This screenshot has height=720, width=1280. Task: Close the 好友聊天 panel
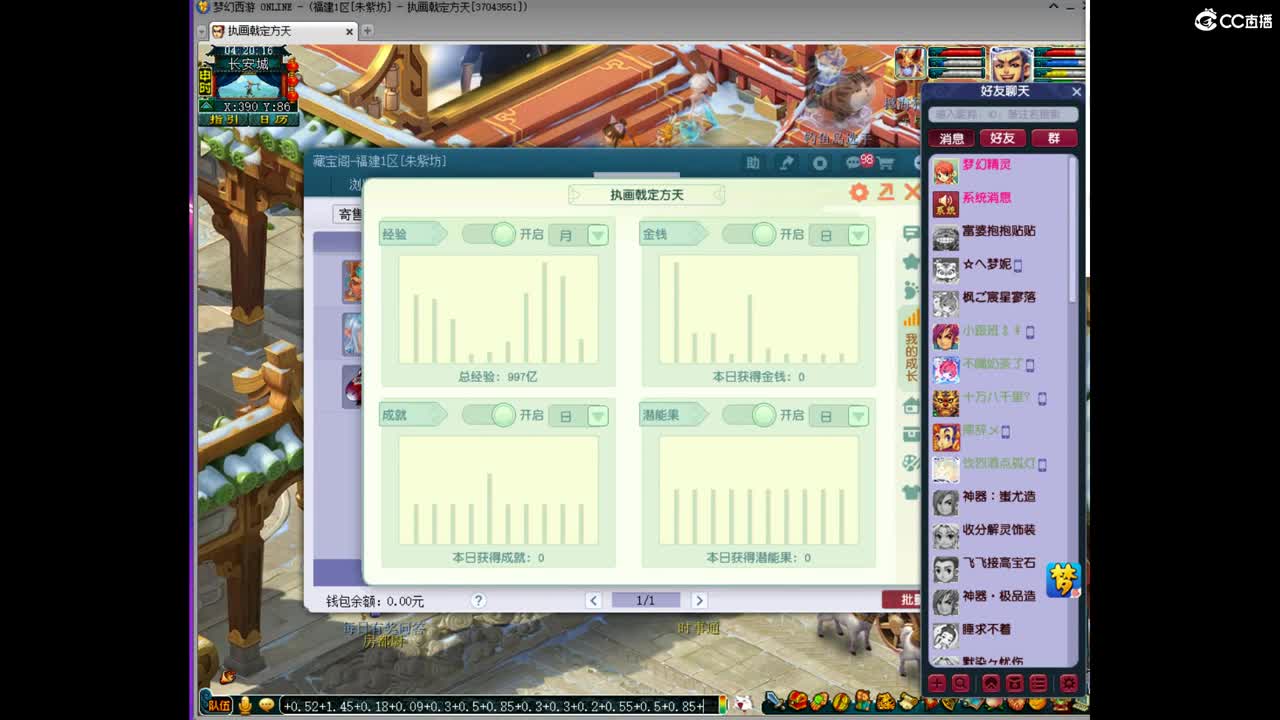[1076, 91]
